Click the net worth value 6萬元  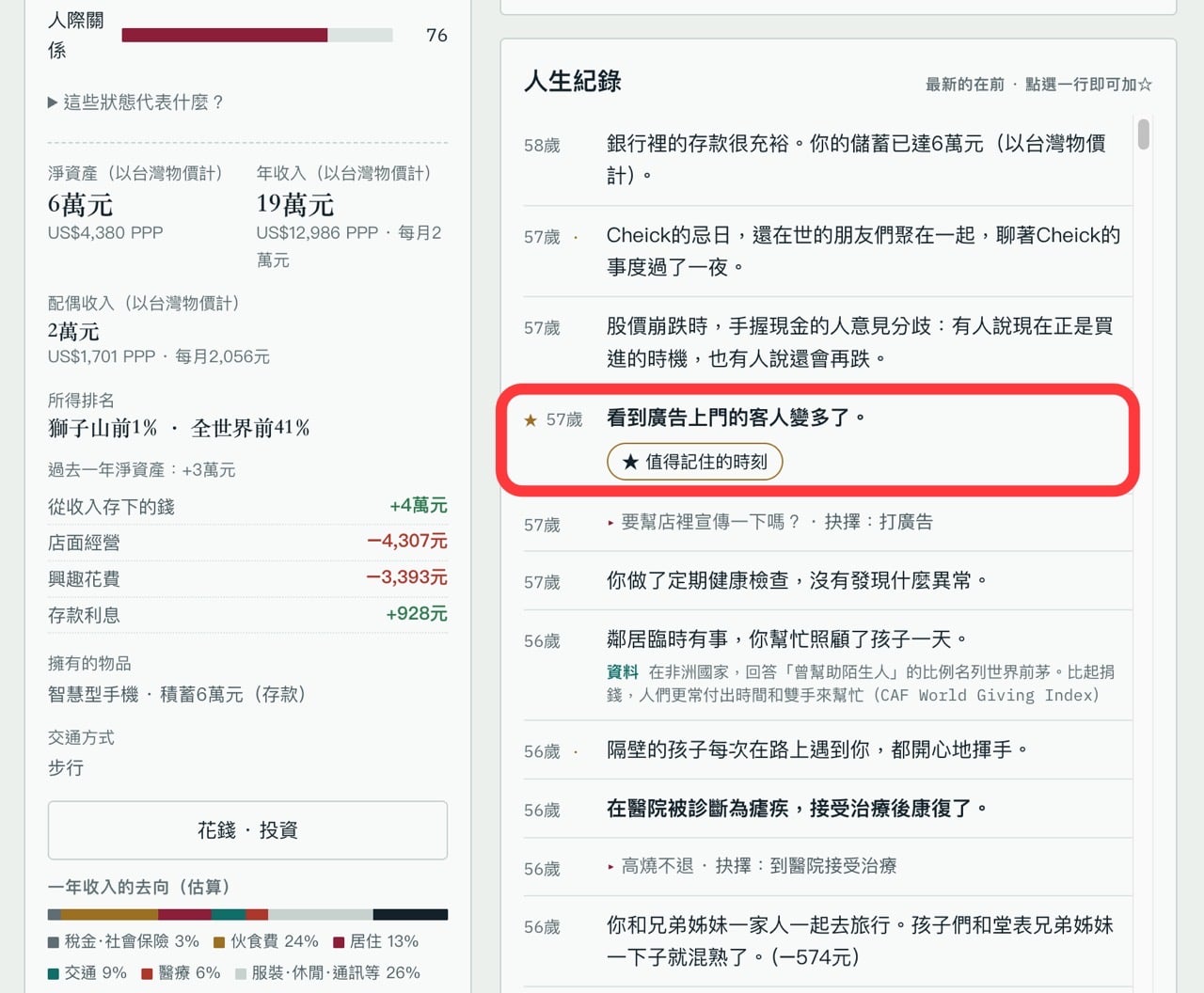click(x=81, y=204)
